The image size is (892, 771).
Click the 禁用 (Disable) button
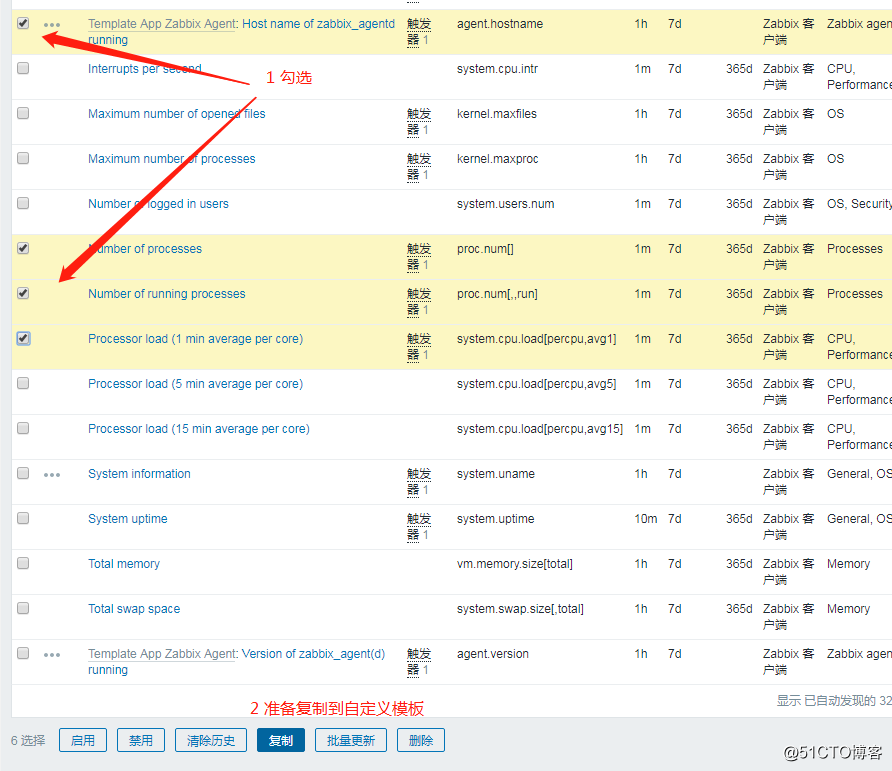(141, 740)
